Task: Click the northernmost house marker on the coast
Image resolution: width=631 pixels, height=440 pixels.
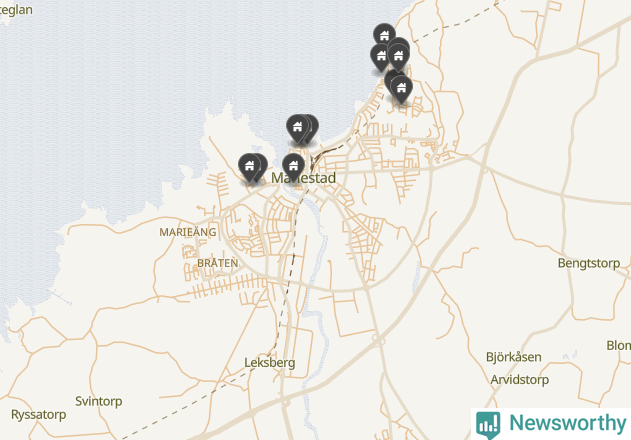Action: (x=384, y=34)
